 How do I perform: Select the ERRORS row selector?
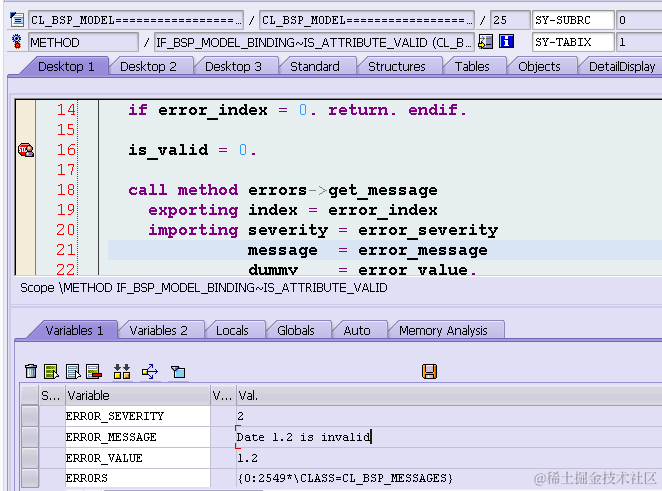pyautogui.click(x=30, y=478)
